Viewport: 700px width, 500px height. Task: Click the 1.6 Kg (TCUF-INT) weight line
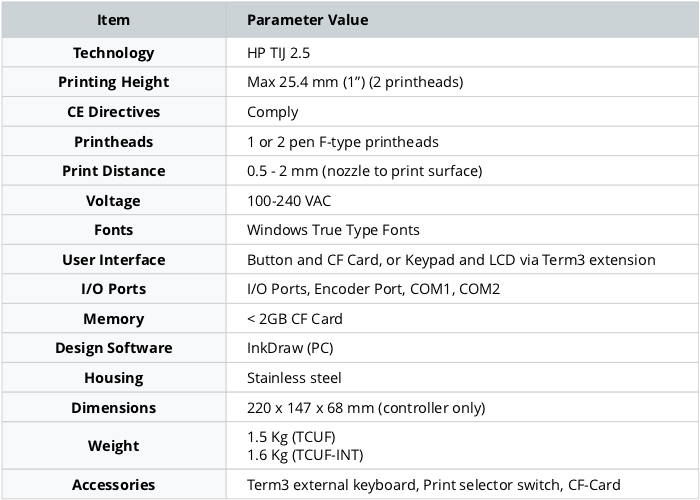(x=305, y=455)
